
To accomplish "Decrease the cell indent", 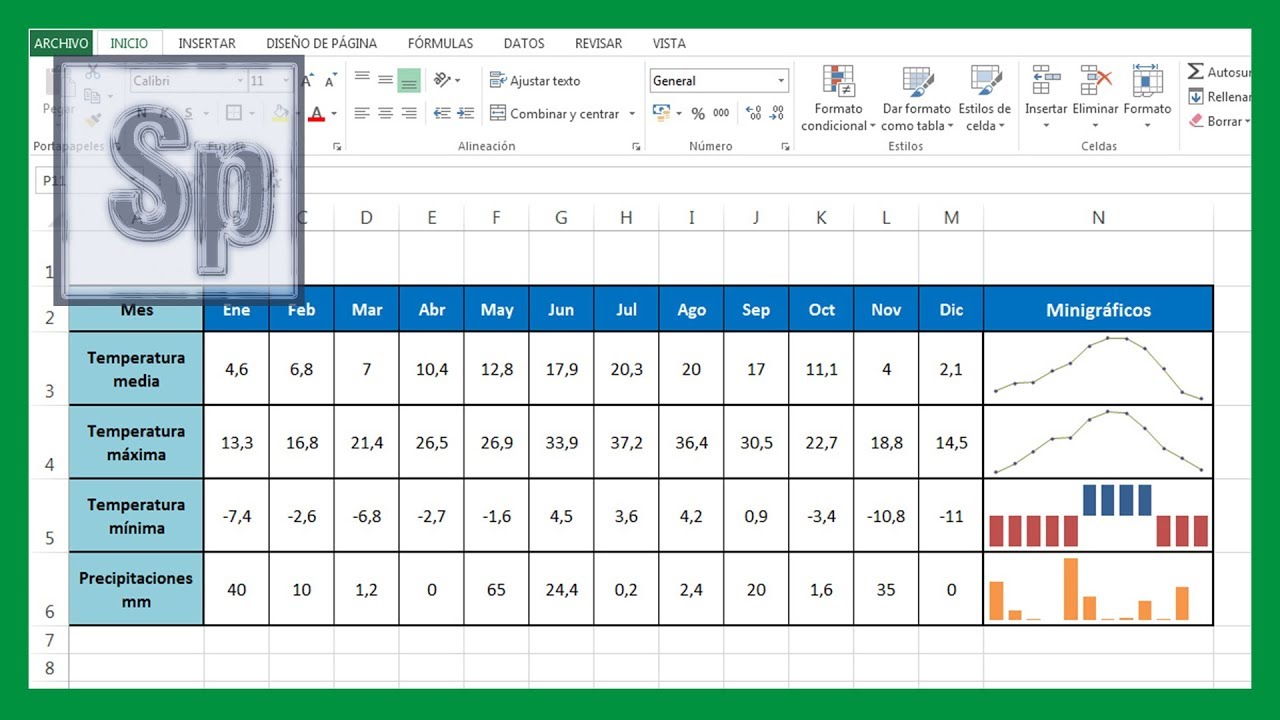I will pos(442,114).
